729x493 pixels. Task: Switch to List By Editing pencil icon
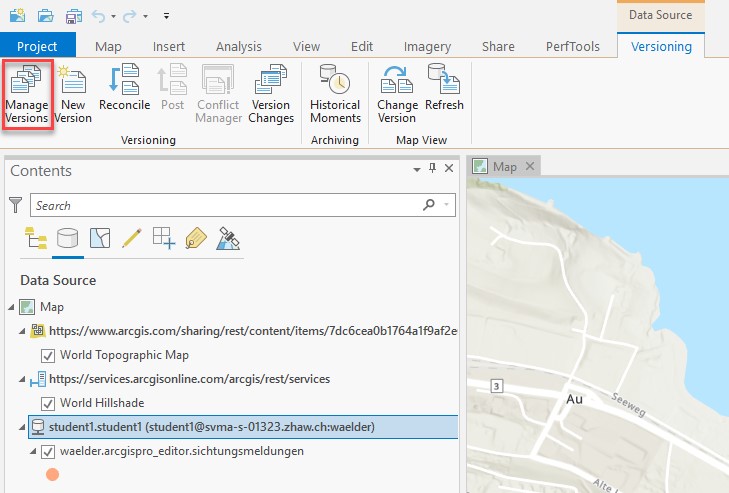131,238
